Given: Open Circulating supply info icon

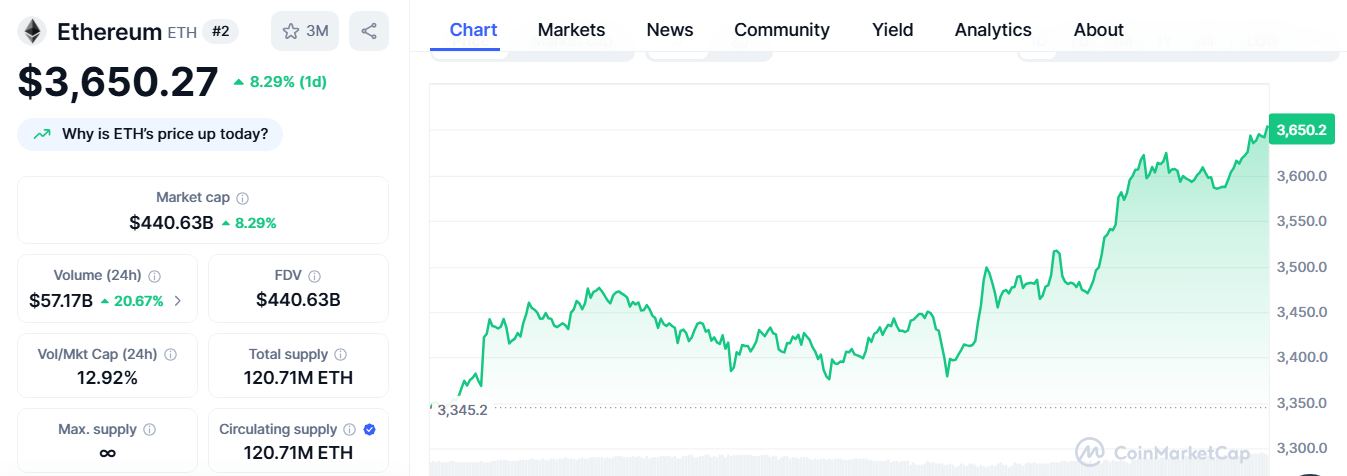Looking at the screenshot, I should click(351, 430).
